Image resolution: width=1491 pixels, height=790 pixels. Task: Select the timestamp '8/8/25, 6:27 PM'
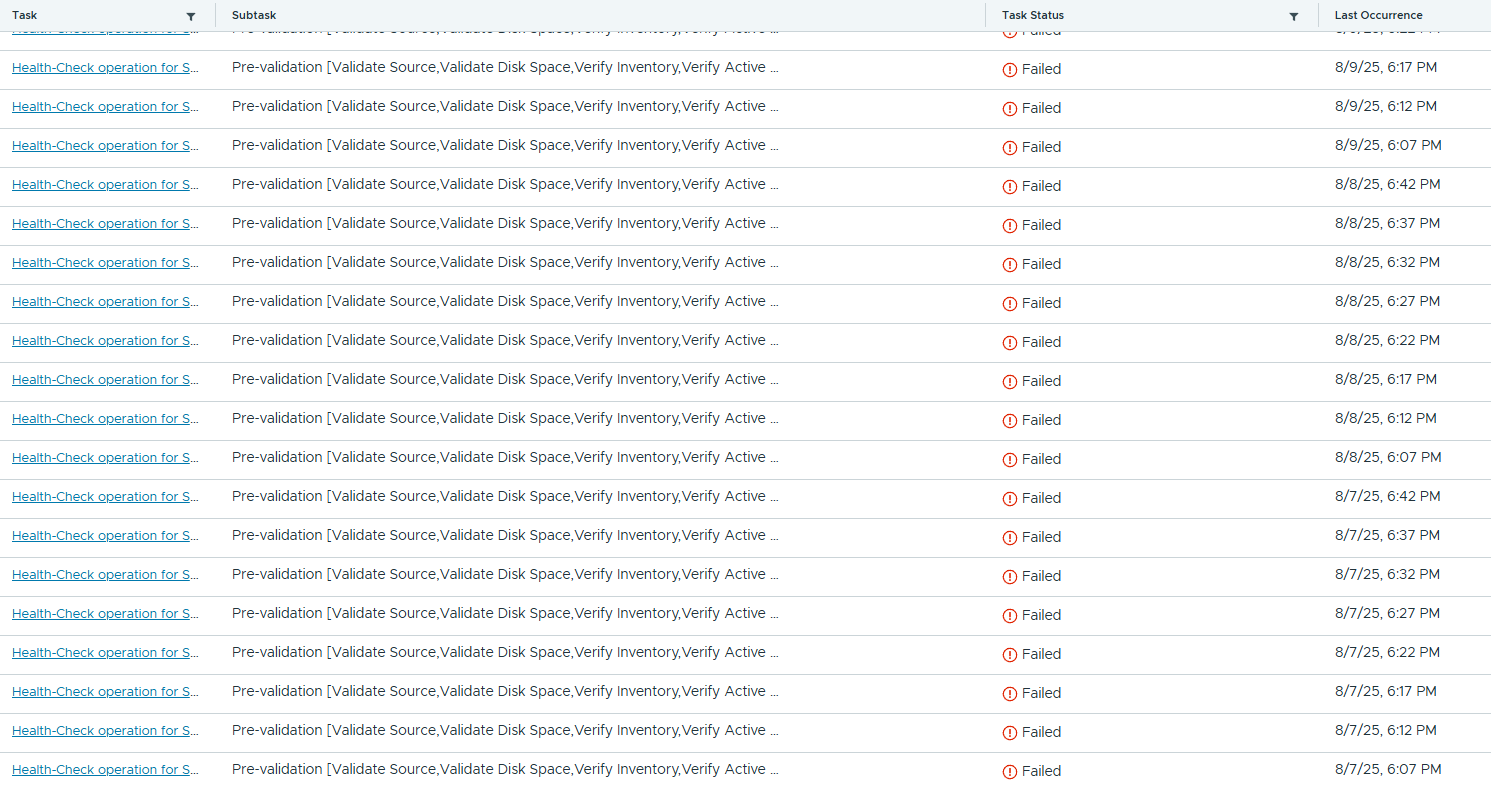[1388, 301]
